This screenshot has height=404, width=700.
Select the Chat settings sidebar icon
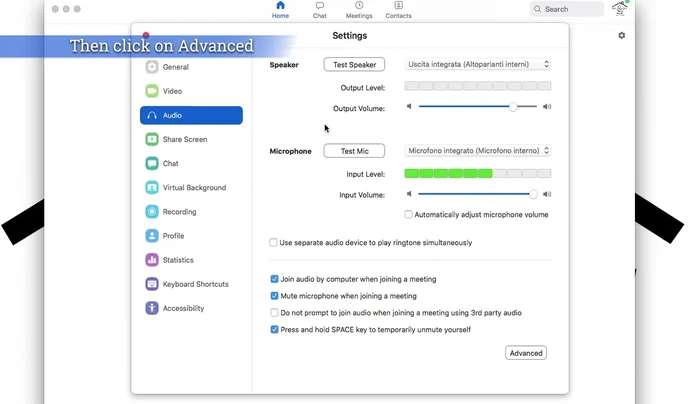pyautogui.click(x=152, y=163)
